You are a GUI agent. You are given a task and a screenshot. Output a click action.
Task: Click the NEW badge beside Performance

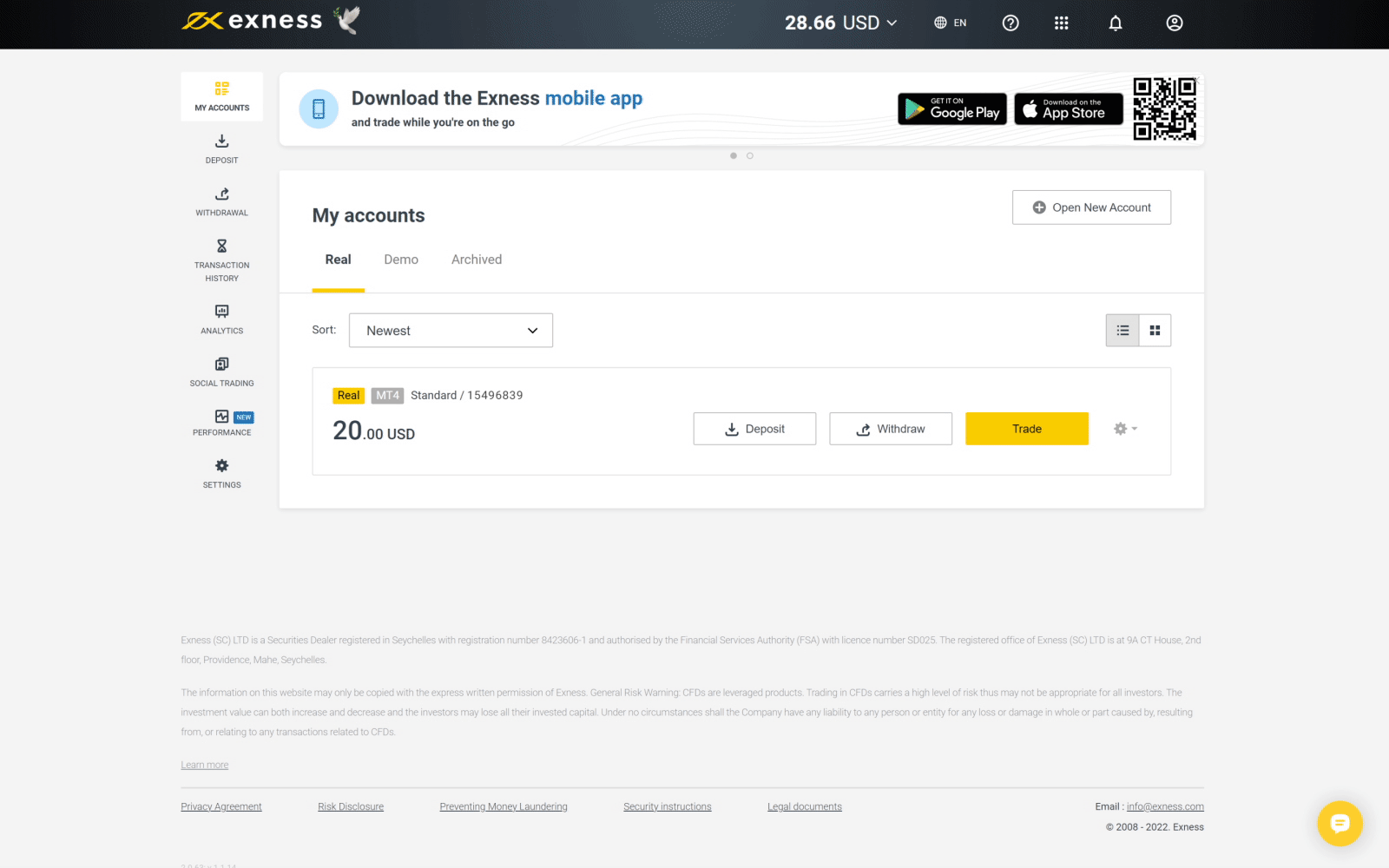tap(244, 418)
